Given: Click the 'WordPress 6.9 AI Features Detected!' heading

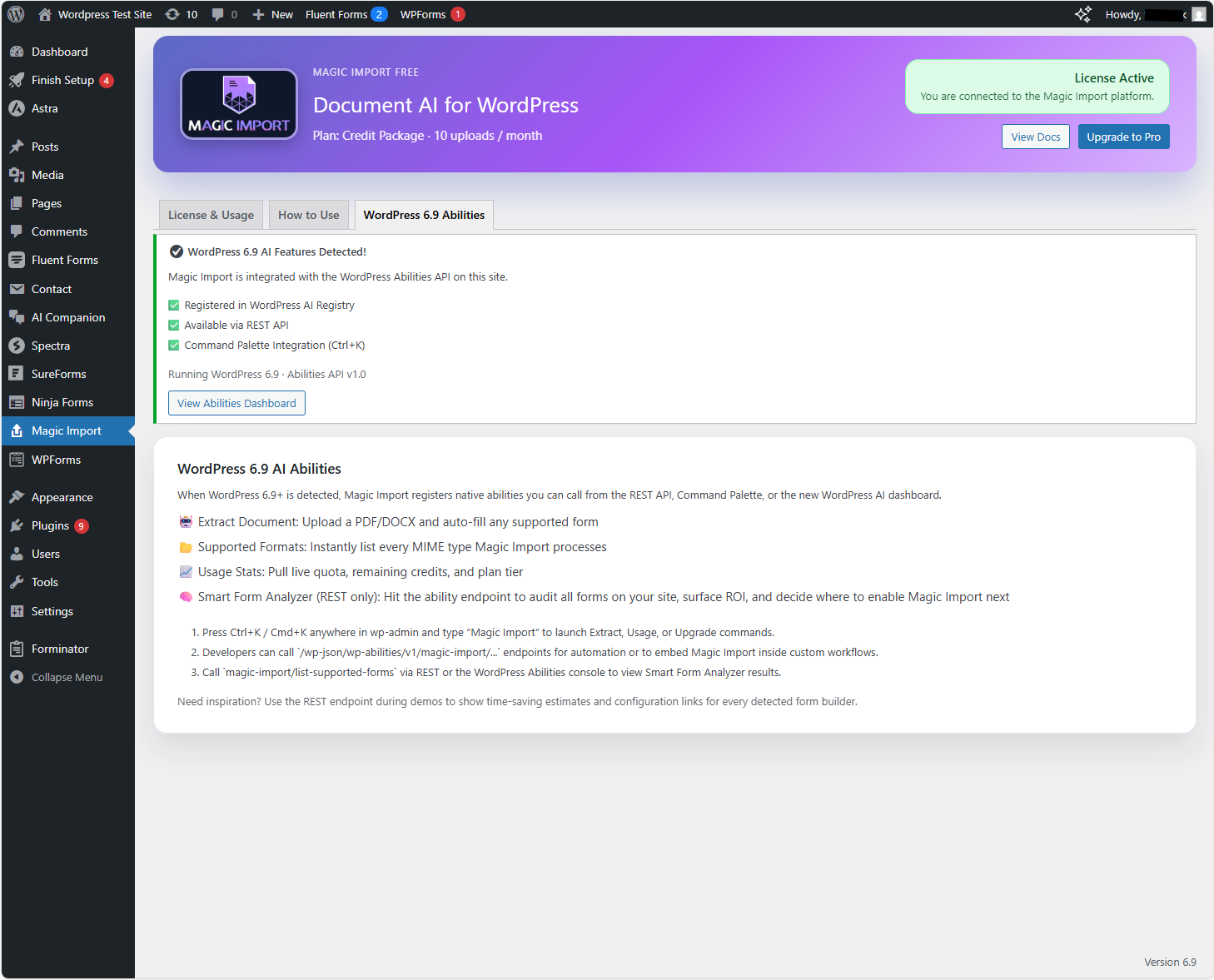Looking at the screenshot, I should click(x=277, y=251).
